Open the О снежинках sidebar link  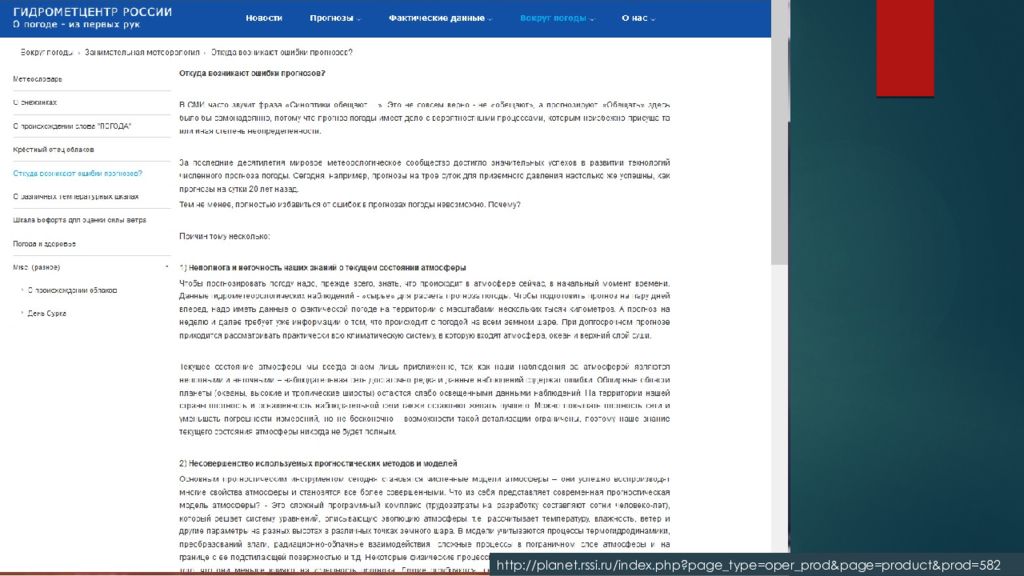tap(35, 103)
